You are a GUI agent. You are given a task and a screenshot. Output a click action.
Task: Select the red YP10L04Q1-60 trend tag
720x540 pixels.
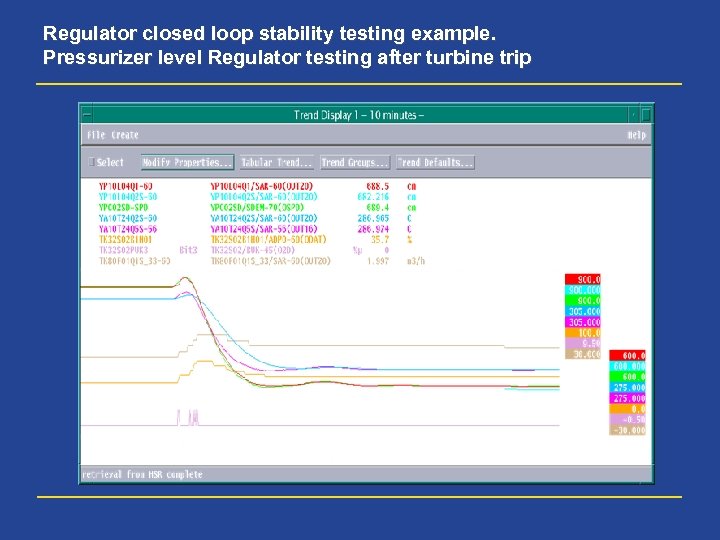125,186
